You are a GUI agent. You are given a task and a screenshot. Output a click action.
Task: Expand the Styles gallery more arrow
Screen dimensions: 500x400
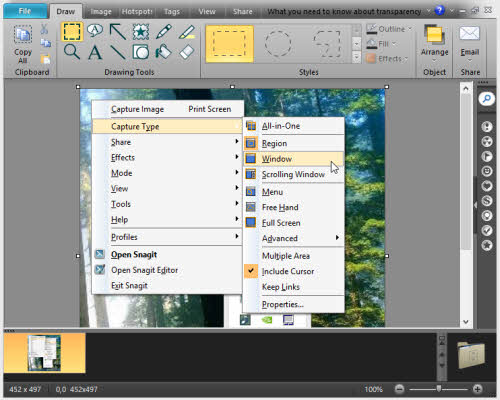(356, 57)
